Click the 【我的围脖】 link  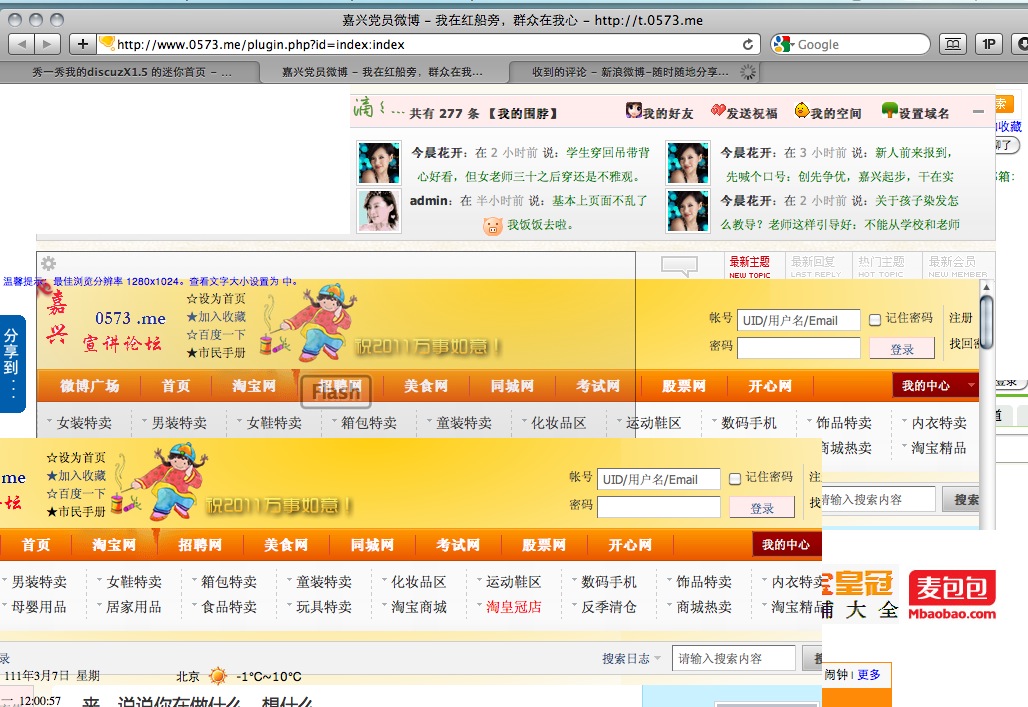523,113
